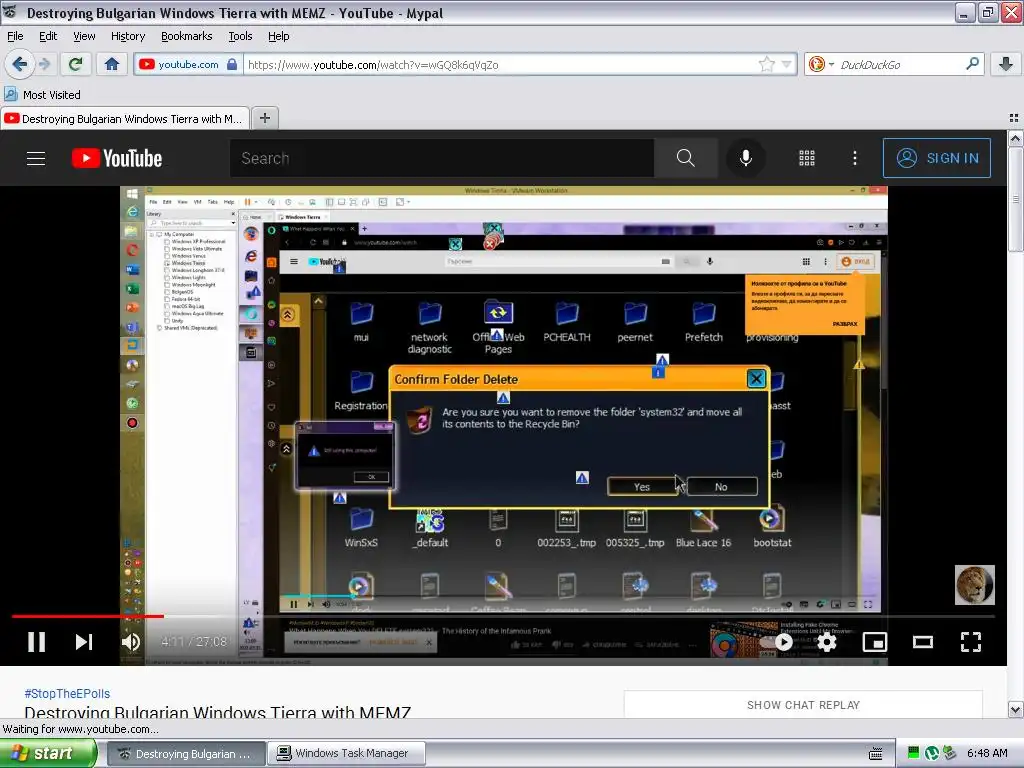Open the View menu
The height and width of the screenshot is (768, 1024).
click(84, 36)
